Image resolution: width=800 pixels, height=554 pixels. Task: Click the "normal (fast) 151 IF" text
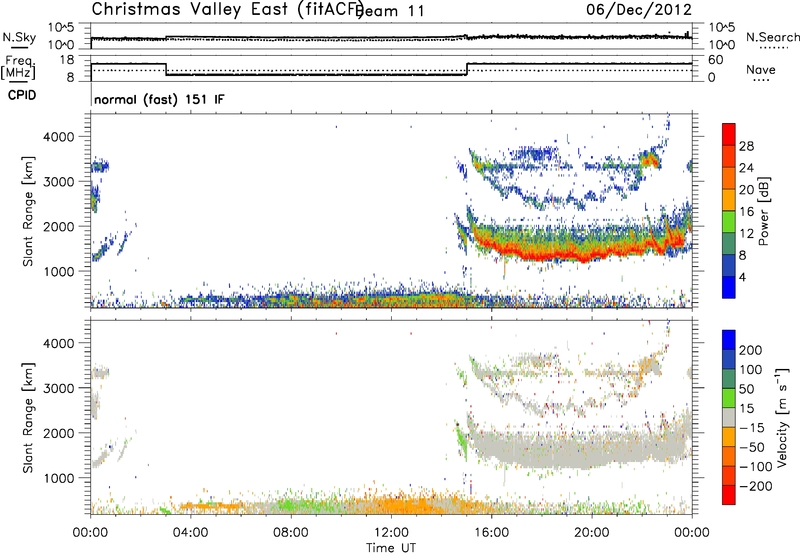click(x=159, y=99)
